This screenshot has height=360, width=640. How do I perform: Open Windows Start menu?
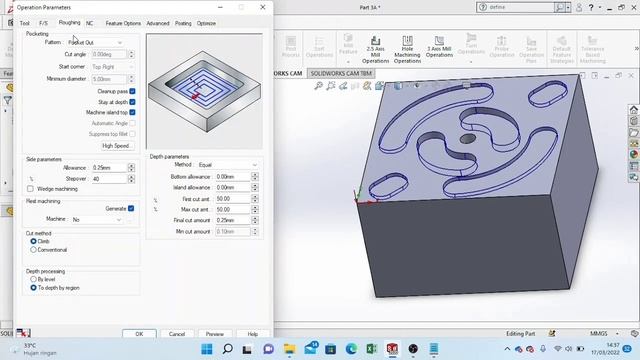pos(207,349)
